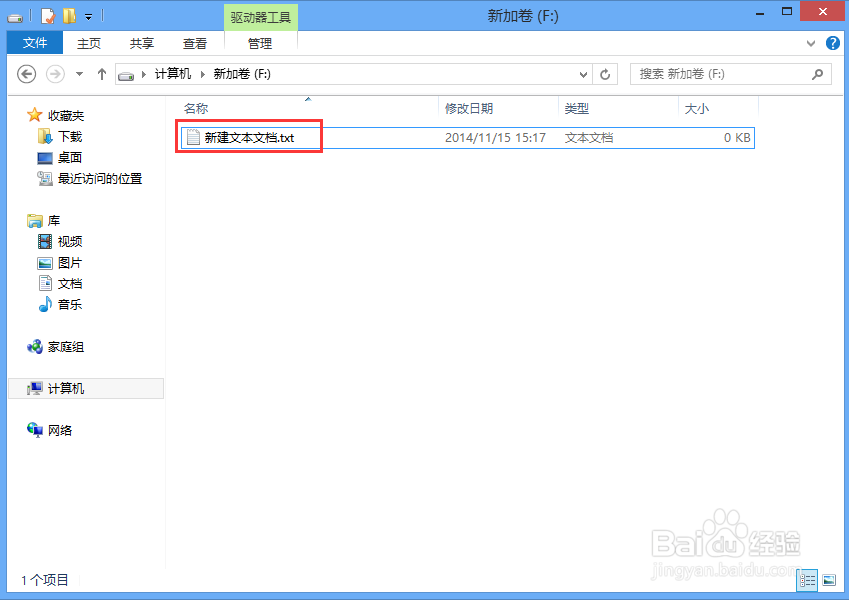849x600 pixels.
Task: Open drive Properties from quick access toolbar
Action: tap(46, 15)
